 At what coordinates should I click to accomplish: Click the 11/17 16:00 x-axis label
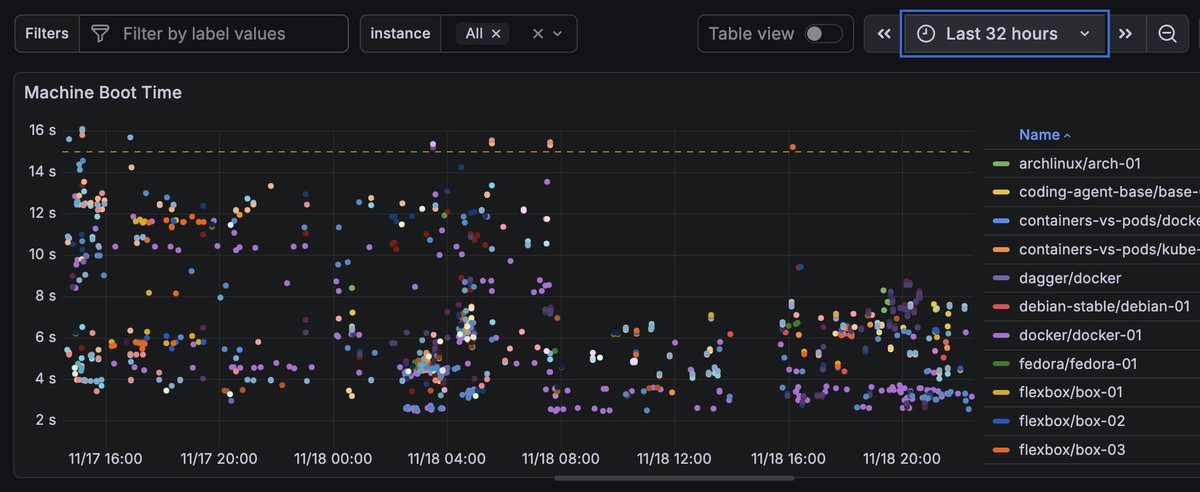pyautogui.click(x=104, y=459)
